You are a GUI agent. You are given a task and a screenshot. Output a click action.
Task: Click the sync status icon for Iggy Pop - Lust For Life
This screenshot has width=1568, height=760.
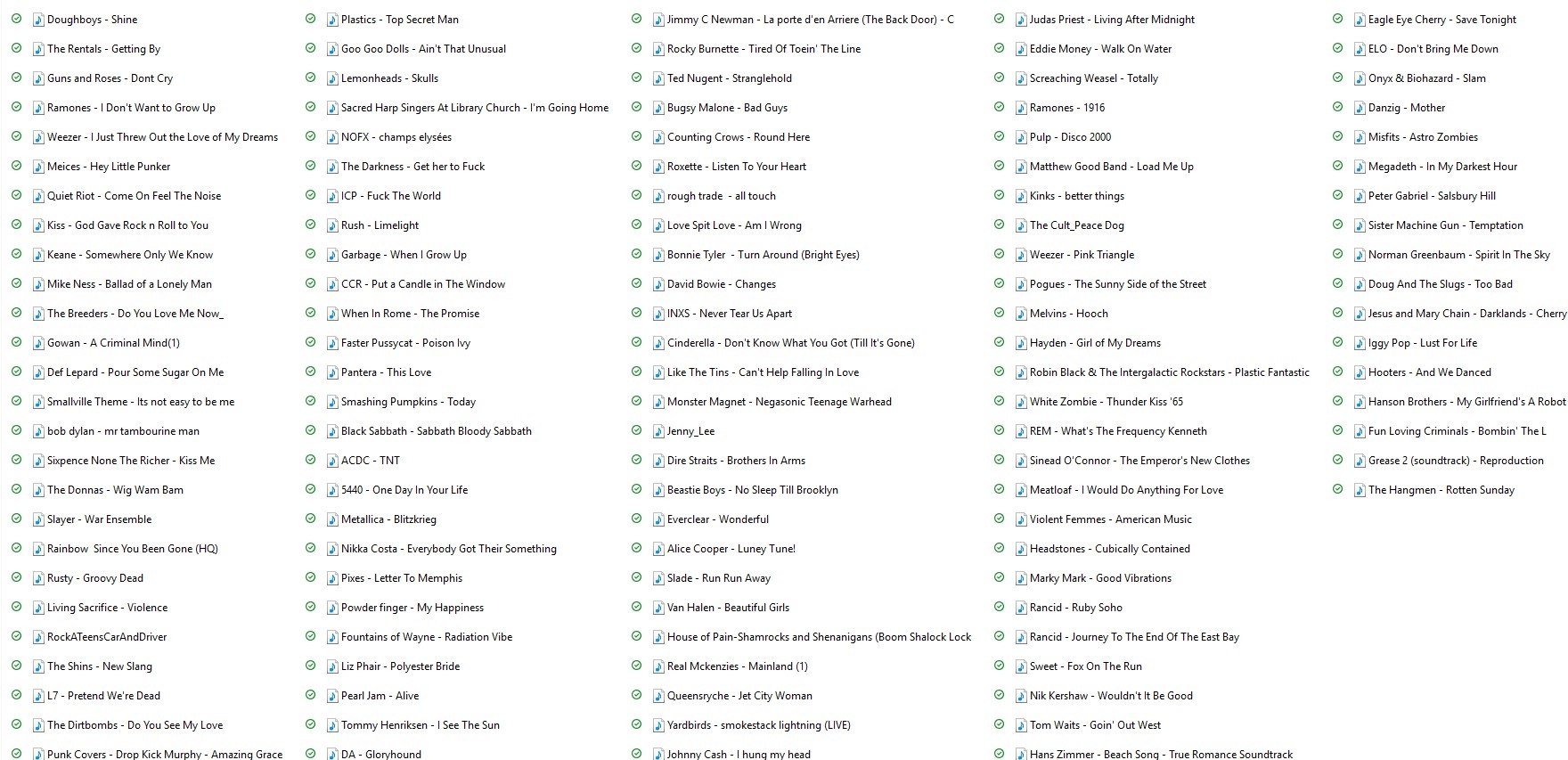[1337, 342]
